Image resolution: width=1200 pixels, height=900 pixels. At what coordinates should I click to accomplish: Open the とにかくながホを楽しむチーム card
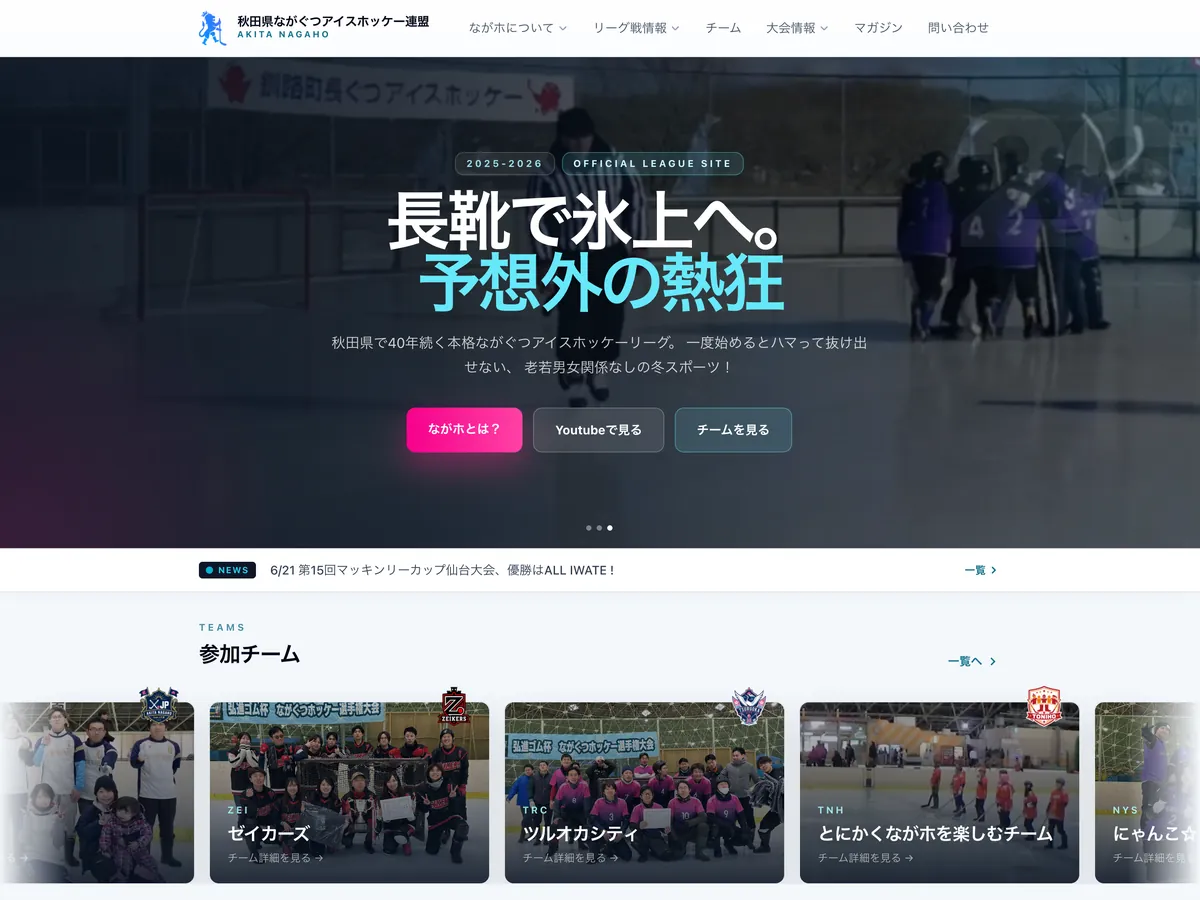pyautogui.click(x=939, y=792)
